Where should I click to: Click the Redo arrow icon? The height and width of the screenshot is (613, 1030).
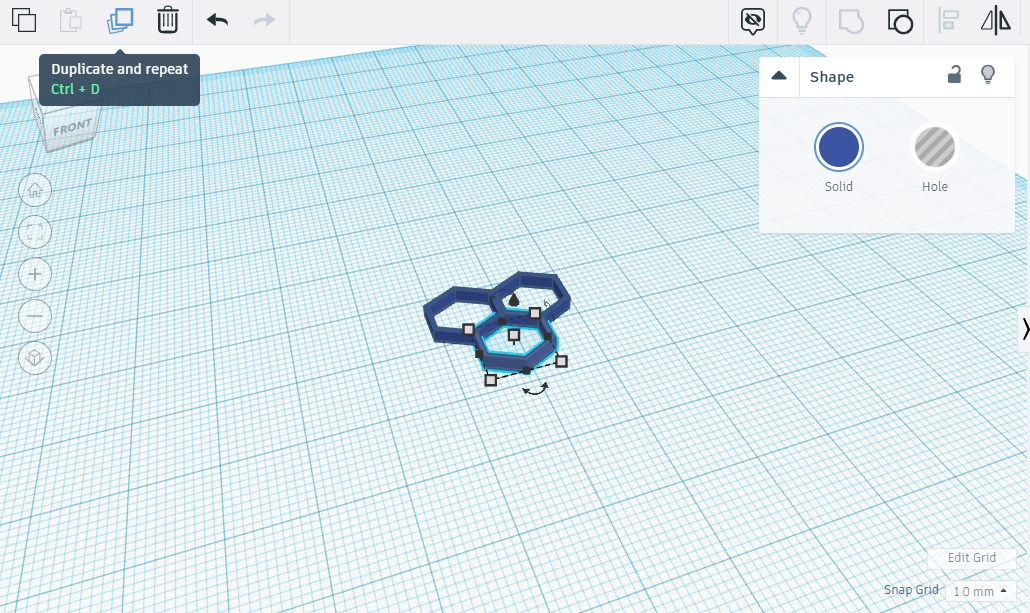coord(263,20)
